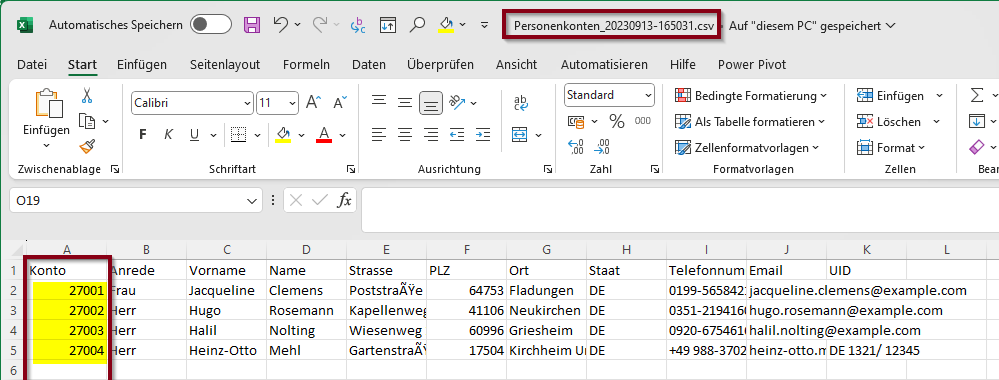The image size is (999, 380).
Task: Click the Copy icon
Action: (87, 121)
